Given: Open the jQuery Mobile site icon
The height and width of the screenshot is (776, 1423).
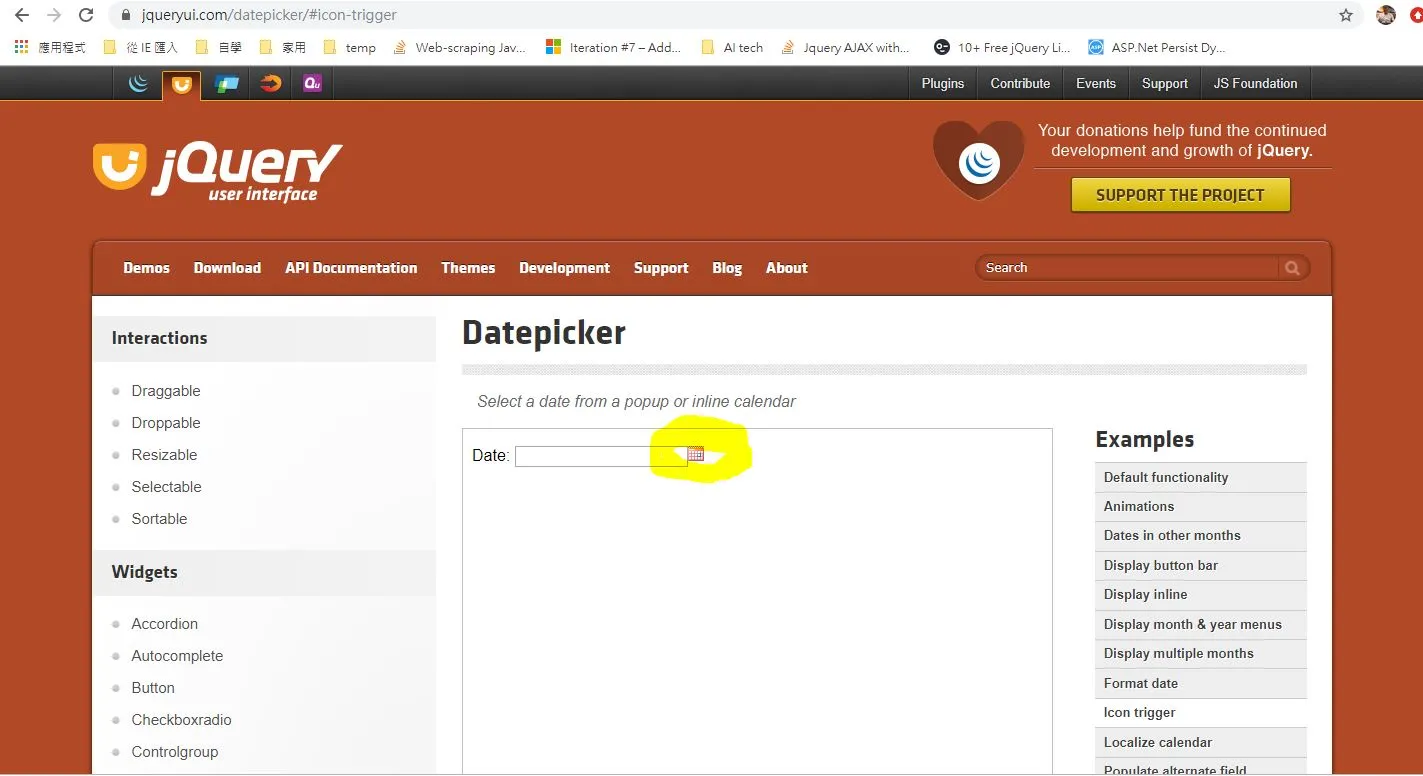Looking at the screenshot, I should click(227, 84).
